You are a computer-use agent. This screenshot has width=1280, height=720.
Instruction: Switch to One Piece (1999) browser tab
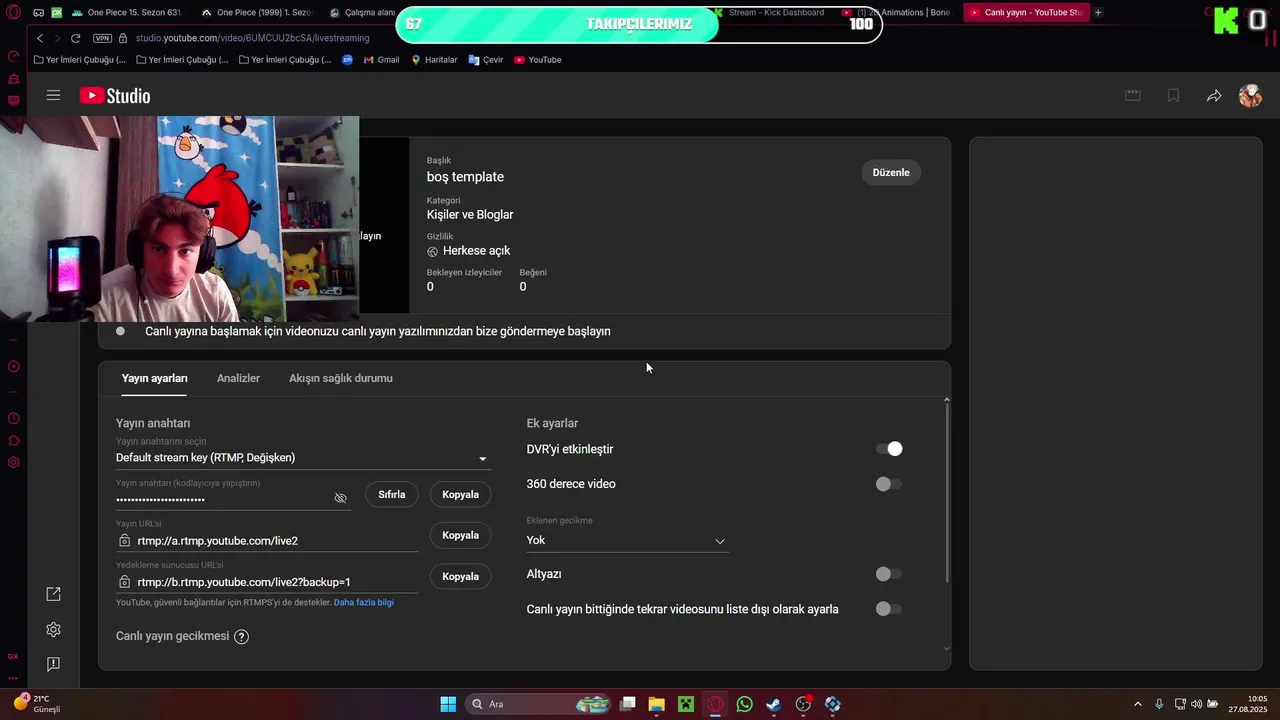(x=256, y=12)
